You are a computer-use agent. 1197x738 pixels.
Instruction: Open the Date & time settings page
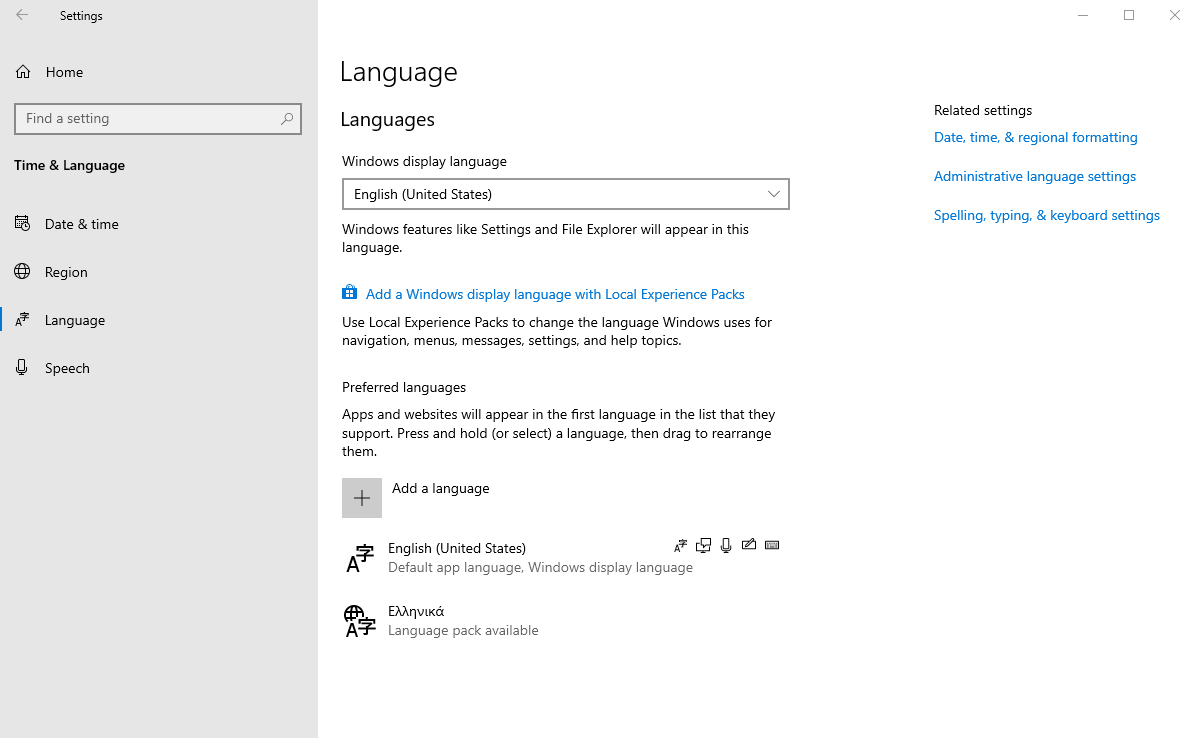pyautogui.click(x=82, y=224)
